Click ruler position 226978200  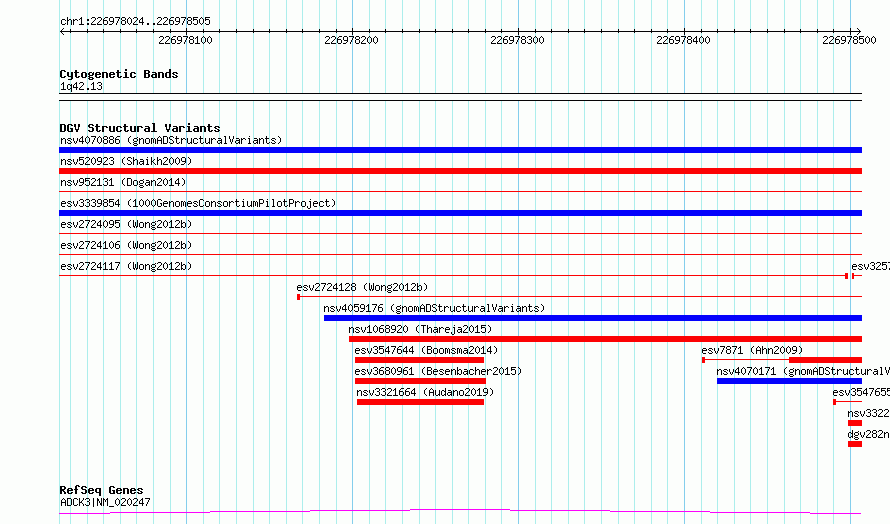pos(351,40)
